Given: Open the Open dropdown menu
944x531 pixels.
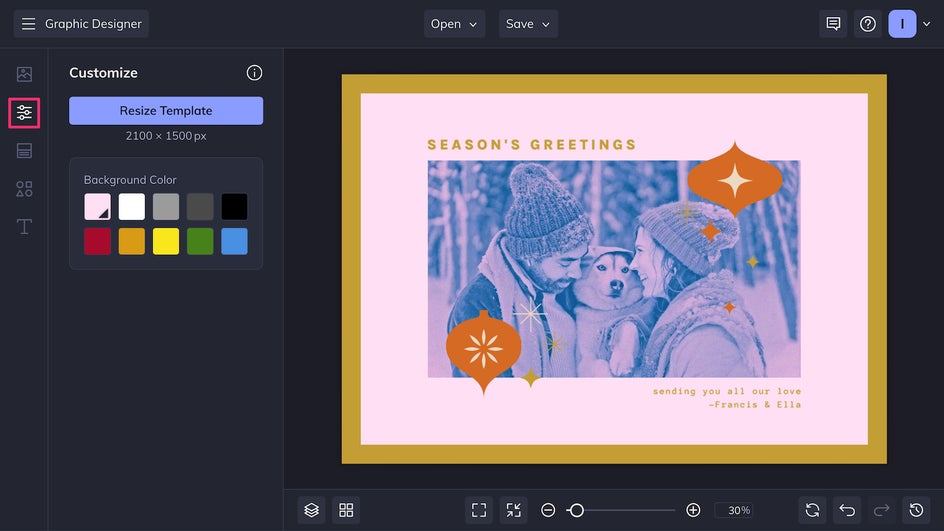Looking at the screenshot, I should (x=454, y=24).
